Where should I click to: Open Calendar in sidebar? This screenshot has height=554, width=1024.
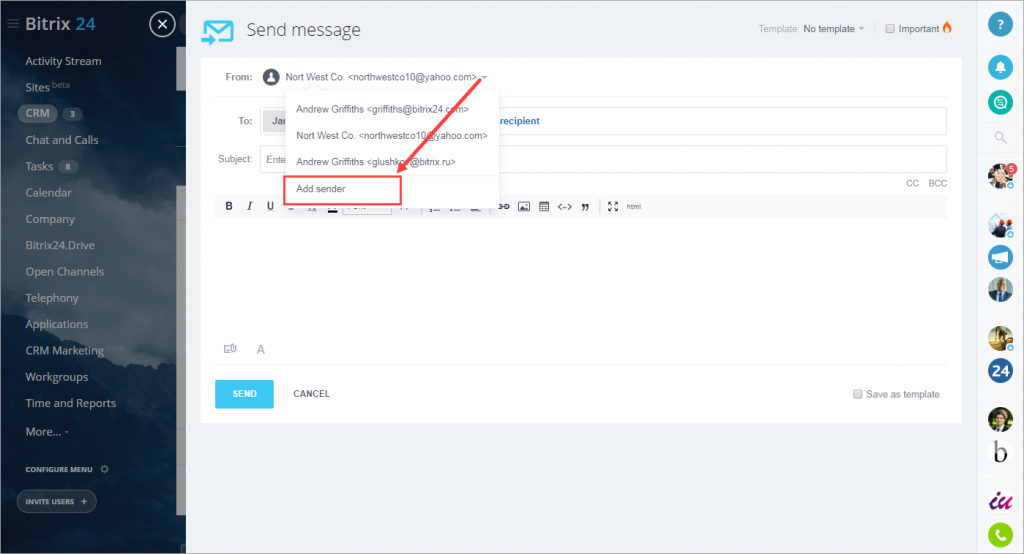[48, 193]
